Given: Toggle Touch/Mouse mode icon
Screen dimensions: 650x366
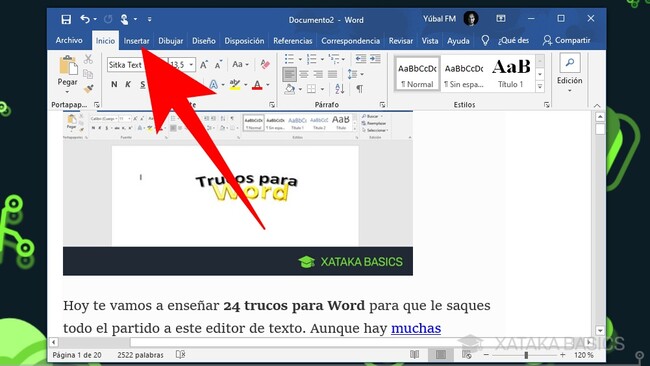Looking at the screenshot, I should click(124, 19).
